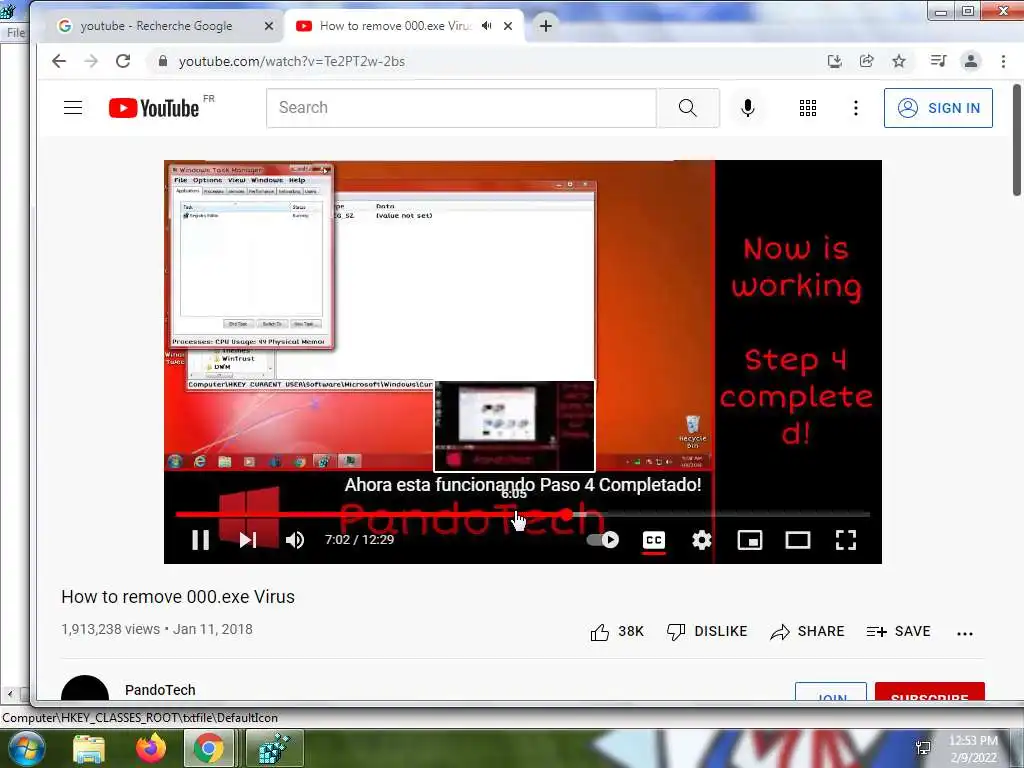Go forward to the next page

pos(91,61)
